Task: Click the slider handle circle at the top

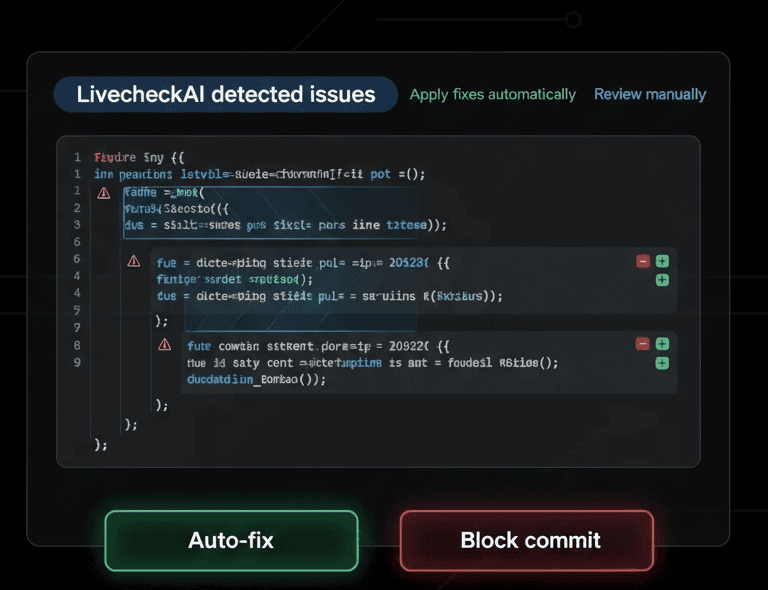Action: click(x=573, y=20)
